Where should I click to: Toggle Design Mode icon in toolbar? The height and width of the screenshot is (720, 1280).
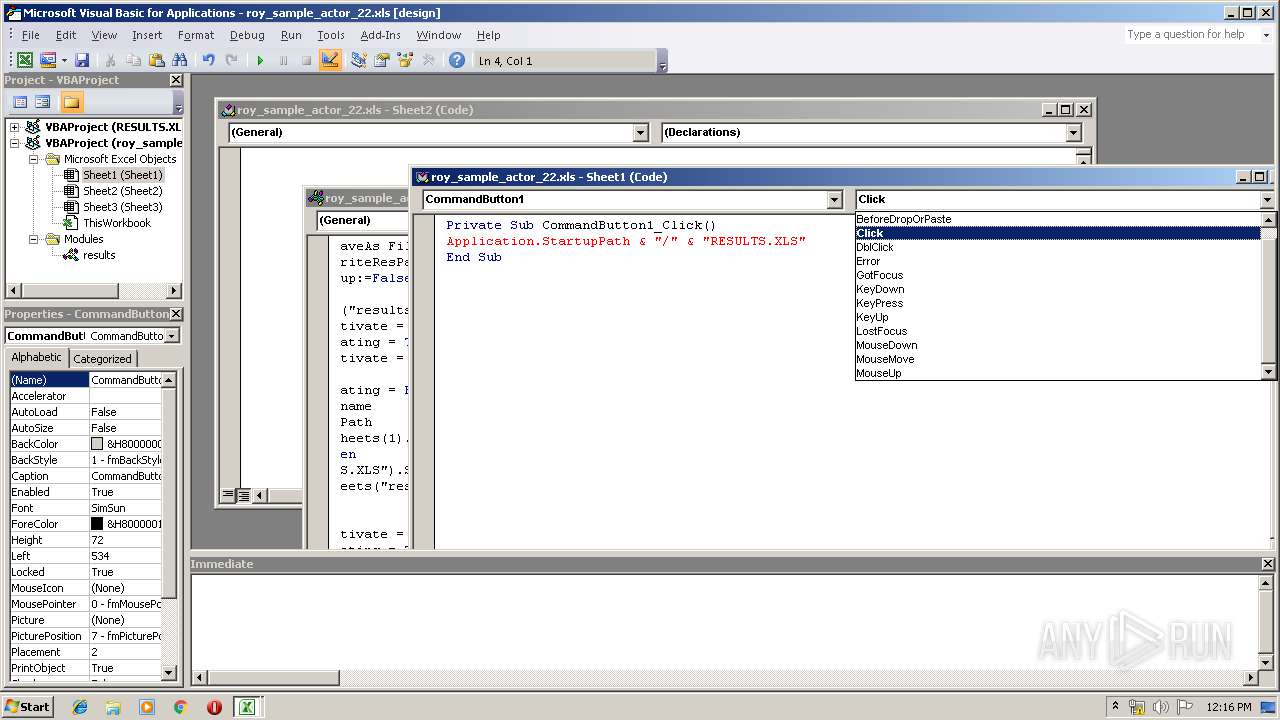(330, 61)
